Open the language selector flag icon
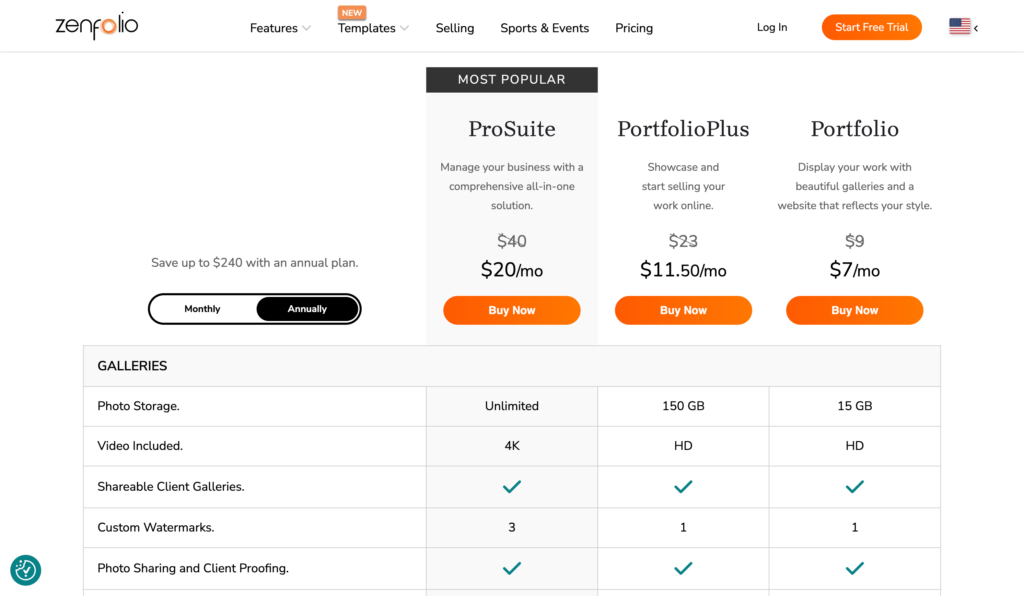This screenshot has width=1024, height=596. tap(959, 26)
